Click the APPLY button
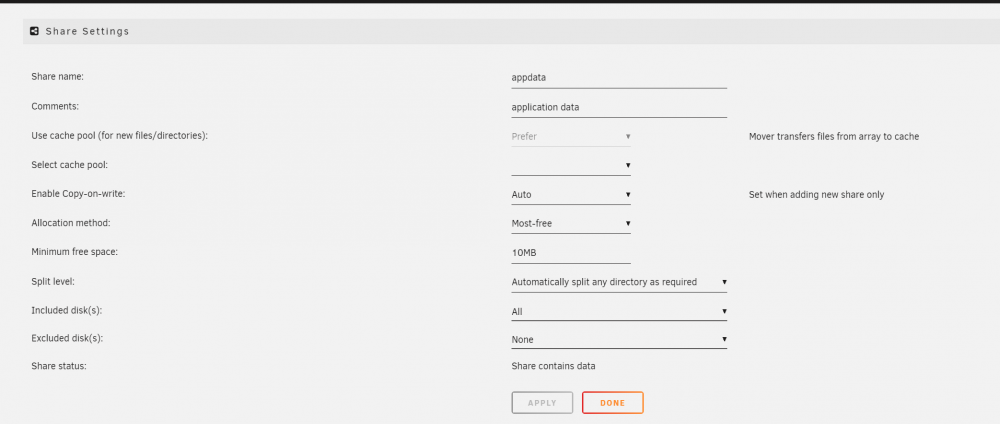Image resolution: width=1000 pixels, height=424 pixels. coord(542,403)
